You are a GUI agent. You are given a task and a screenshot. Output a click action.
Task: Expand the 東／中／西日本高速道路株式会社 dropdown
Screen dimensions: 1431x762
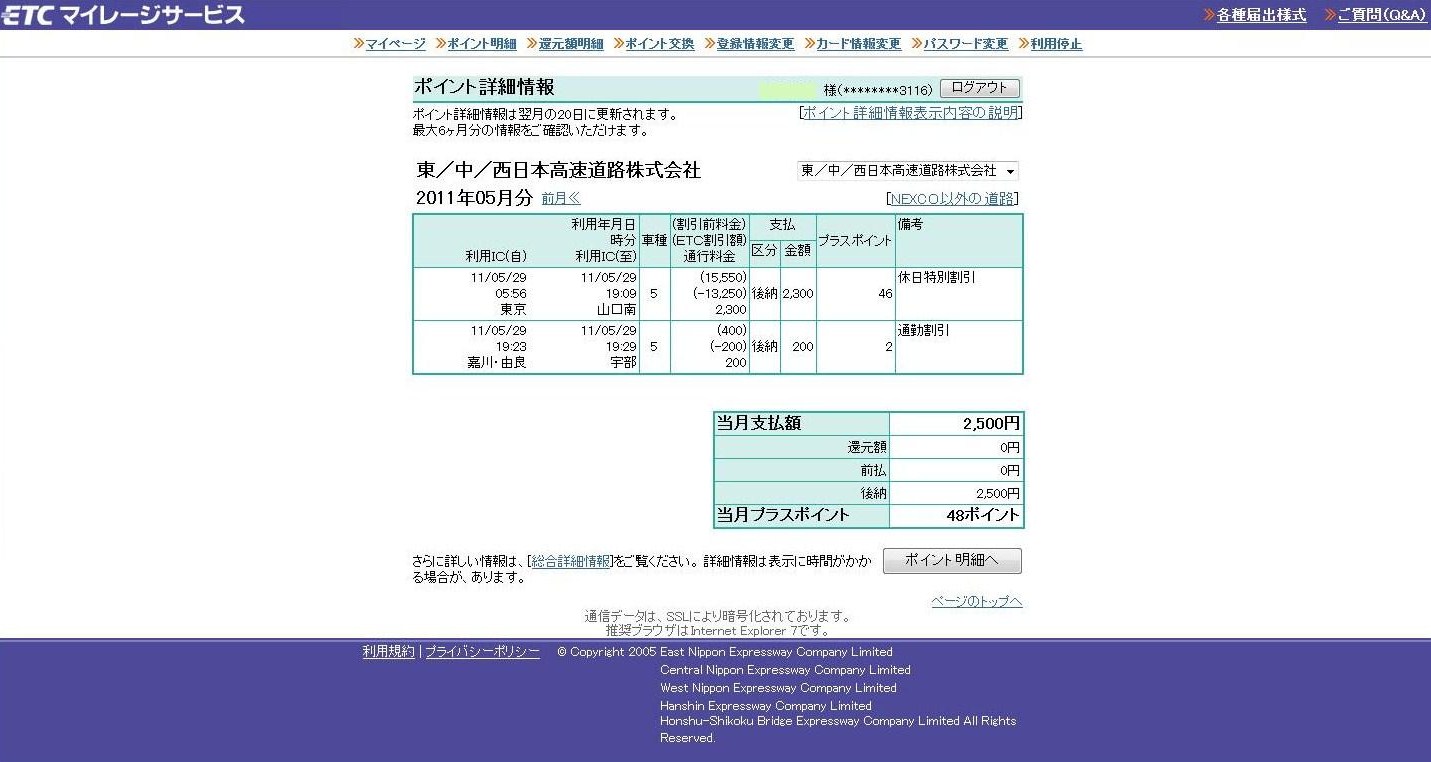pos(908,171)
